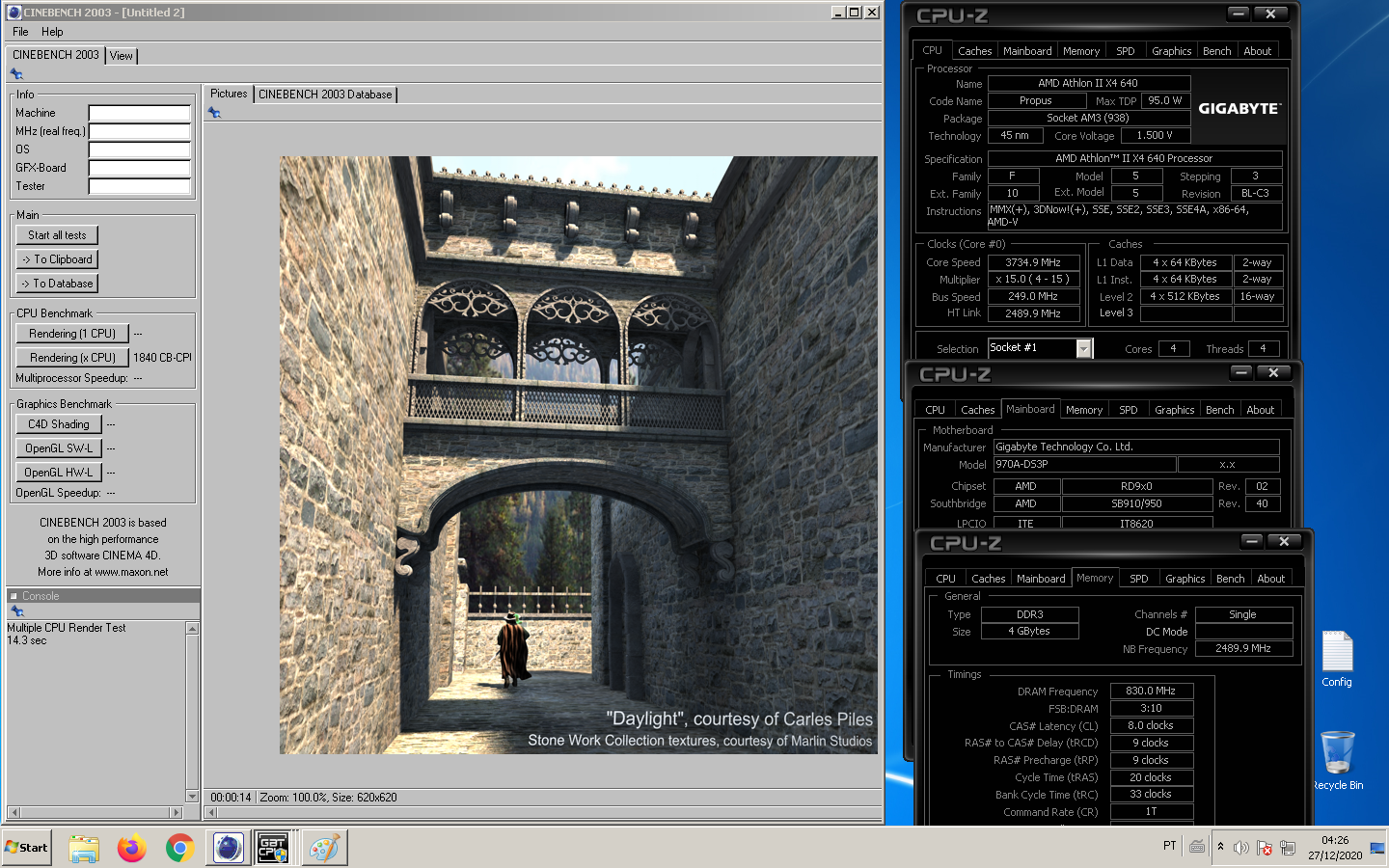The image size is (1389, 868).
Task: Switch to CINEBENCH taskbar icon
Action: (x=229, y=848)
